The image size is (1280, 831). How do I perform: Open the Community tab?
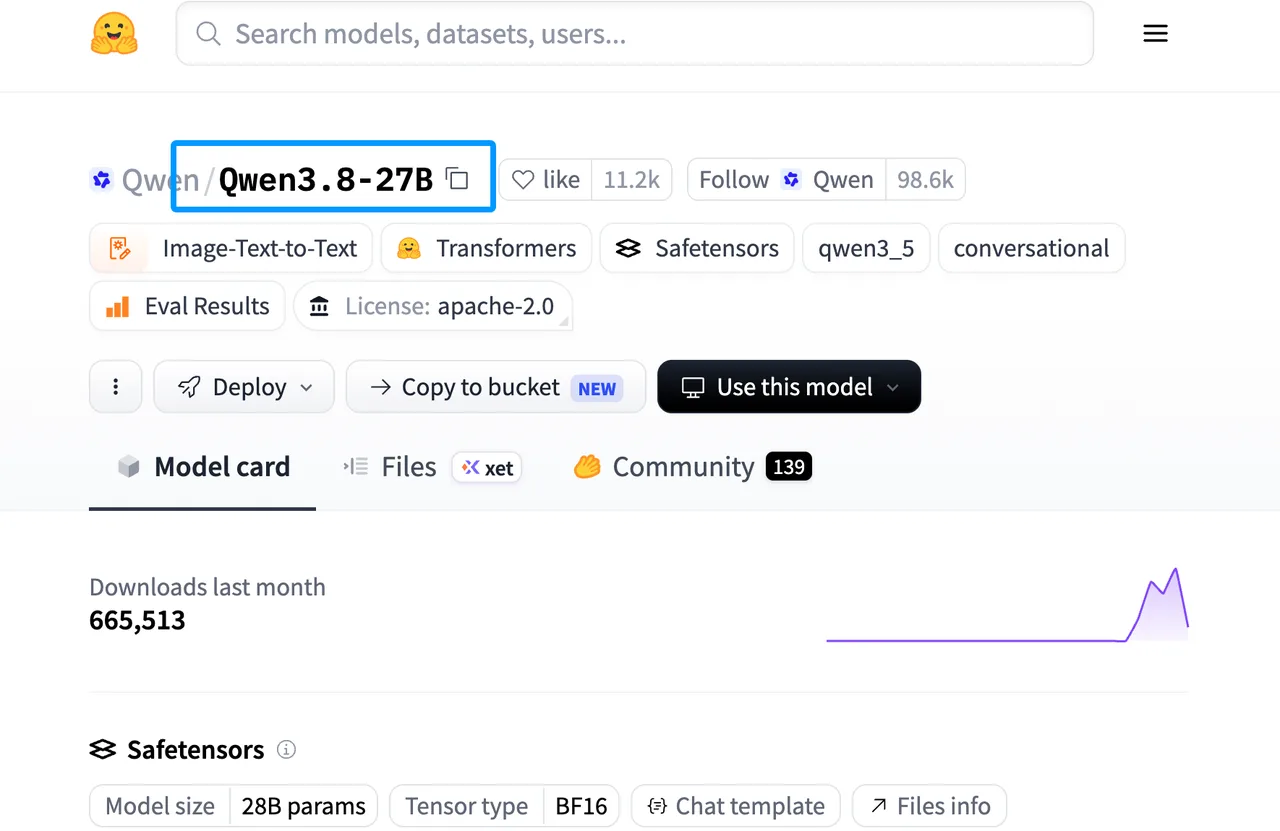[692, 467]
